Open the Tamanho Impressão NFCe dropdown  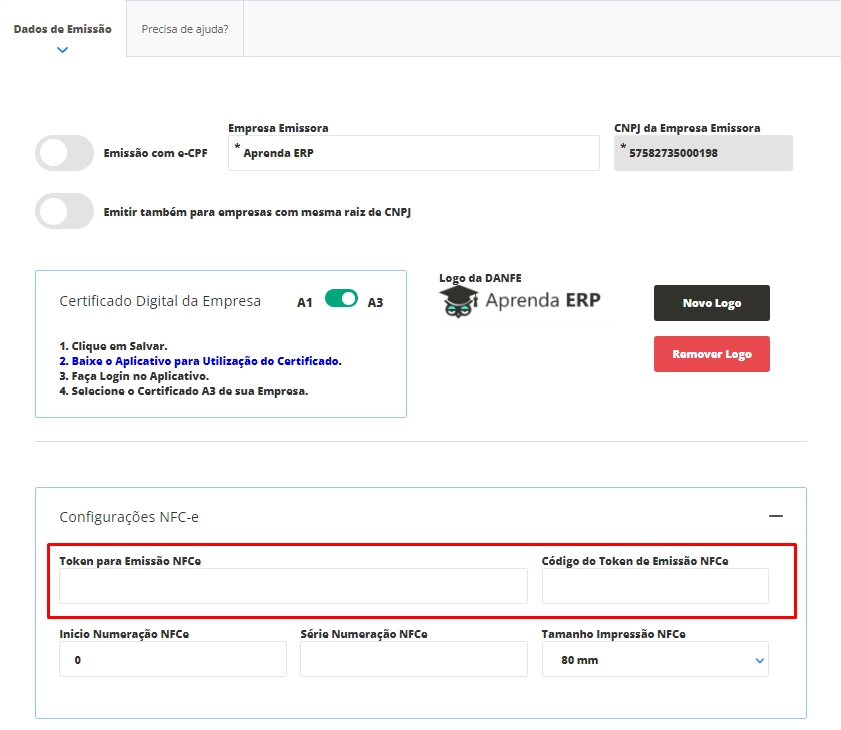pyautogui.click(x=655, y=660)
